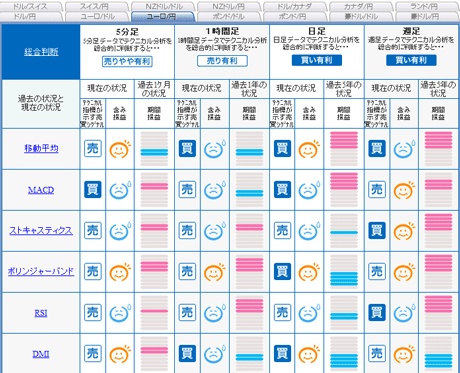This screenshot has width=460, height=373.
Task: Click the 日足 買 signal icon in ボリンジャーバンド row
Action: point(282,271)
